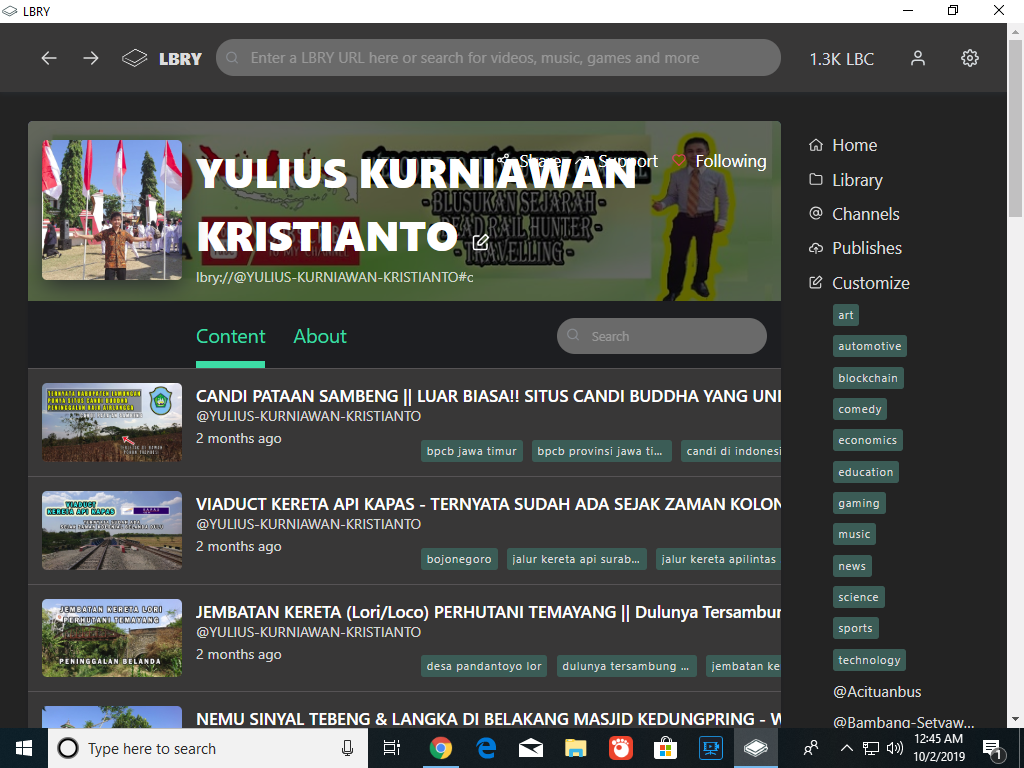Open the CANDI PATAAN SAMBENG thumbnail
1024x768 pixels.
[112, 423]
